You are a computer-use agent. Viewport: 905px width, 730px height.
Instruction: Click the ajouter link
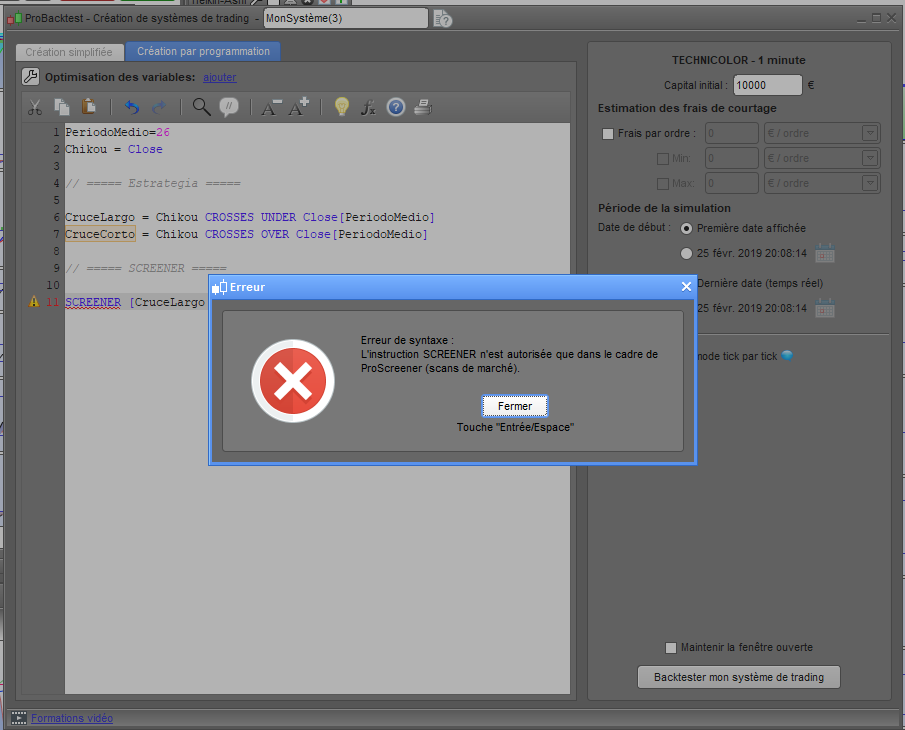point(219,77)
